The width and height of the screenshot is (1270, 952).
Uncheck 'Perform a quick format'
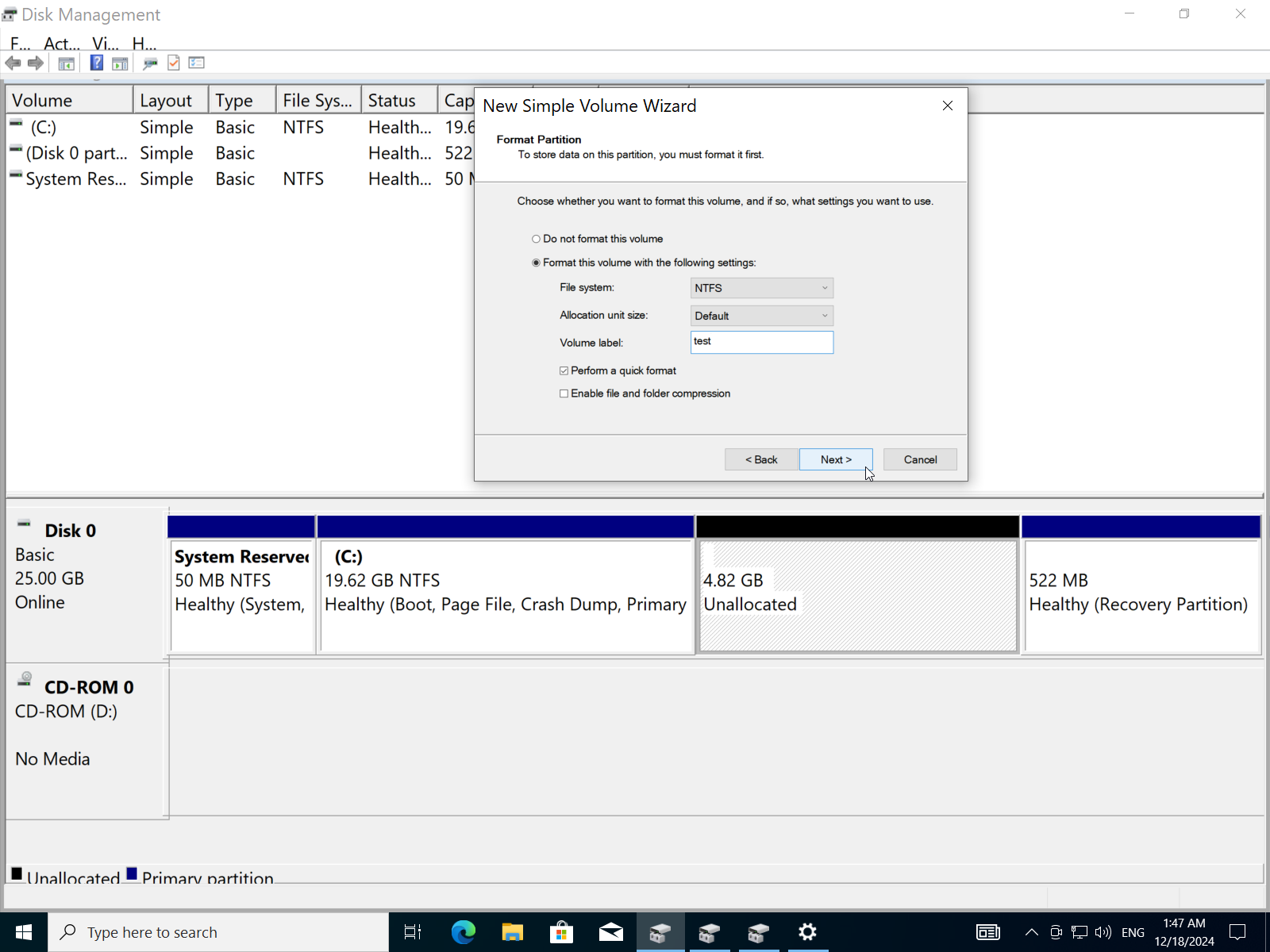tap(564, 370)
